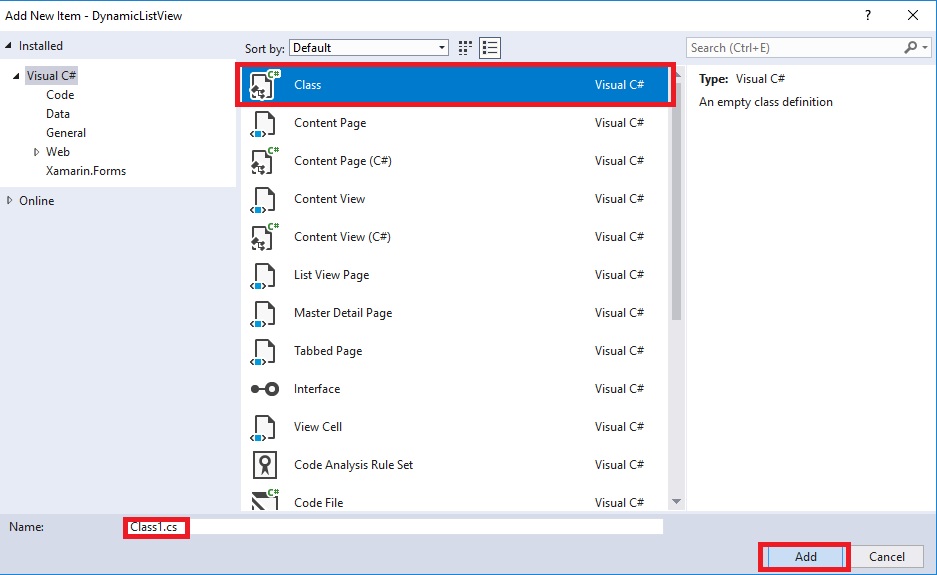Click the Add button
Screen dimensions: 937x575
(805, 556)
